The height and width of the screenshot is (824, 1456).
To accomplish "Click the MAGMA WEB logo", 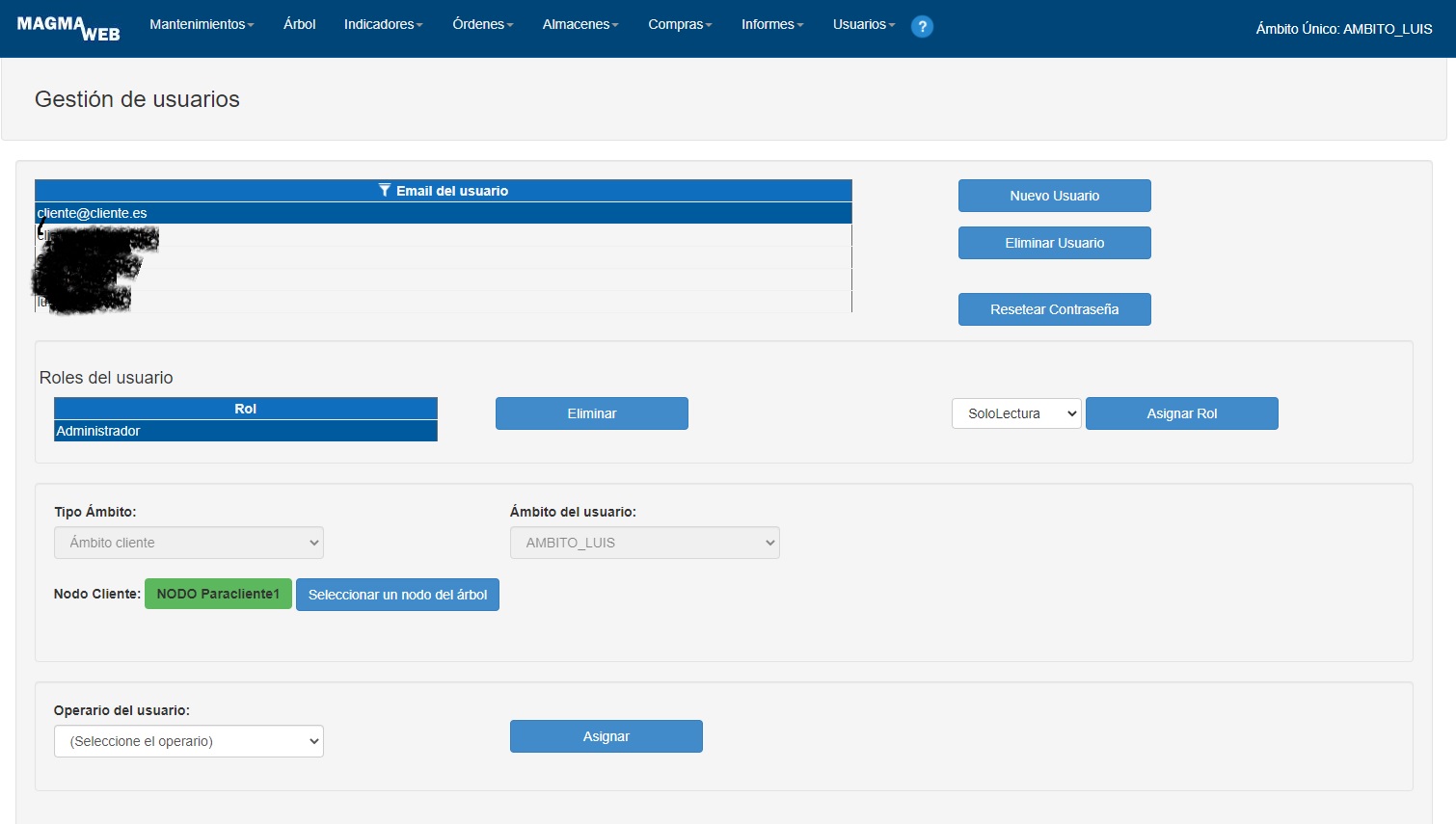I will [x=68, y=28].
